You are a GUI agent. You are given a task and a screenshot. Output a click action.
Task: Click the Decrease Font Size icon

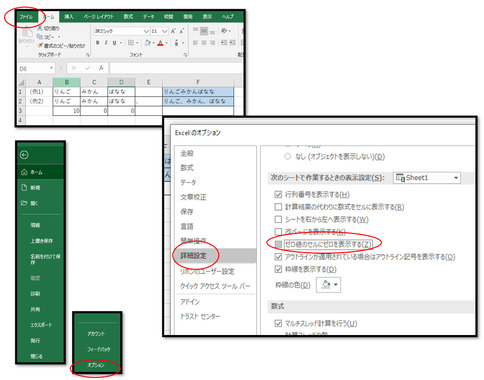tap(181, 31)
